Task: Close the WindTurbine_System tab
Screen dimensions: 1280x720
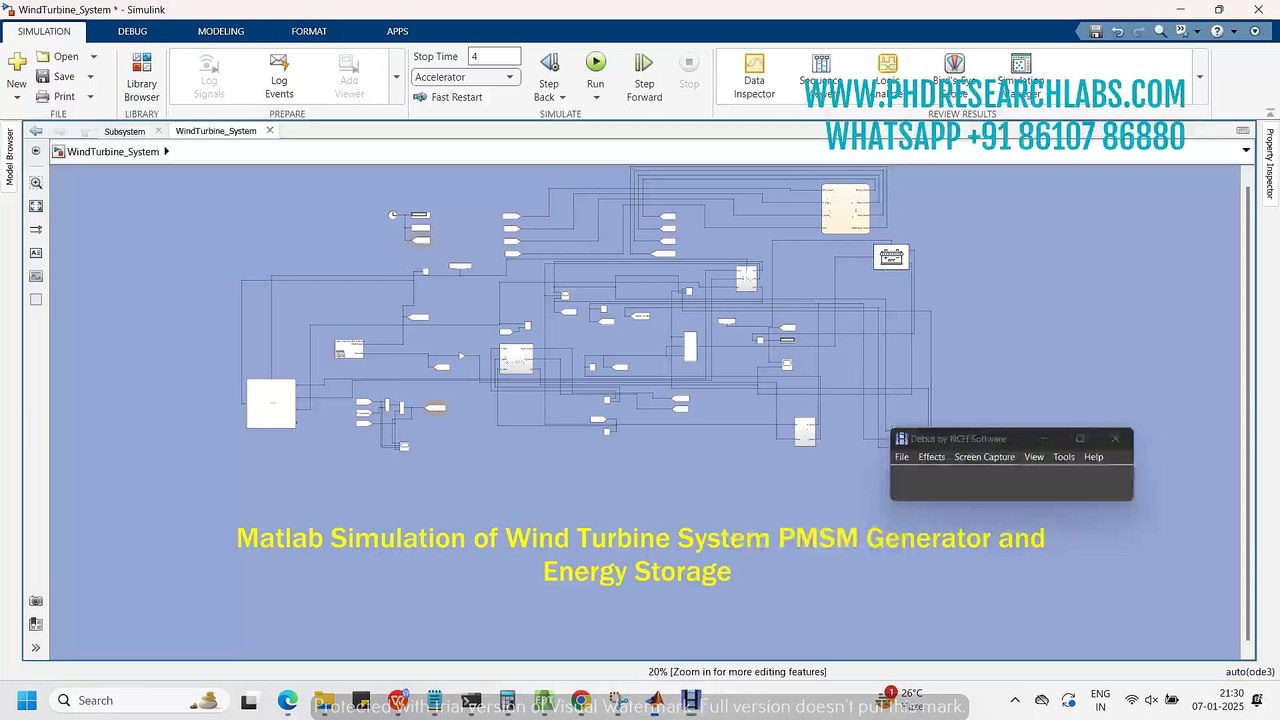Action: pyautogui.click(x=270, y=131)
